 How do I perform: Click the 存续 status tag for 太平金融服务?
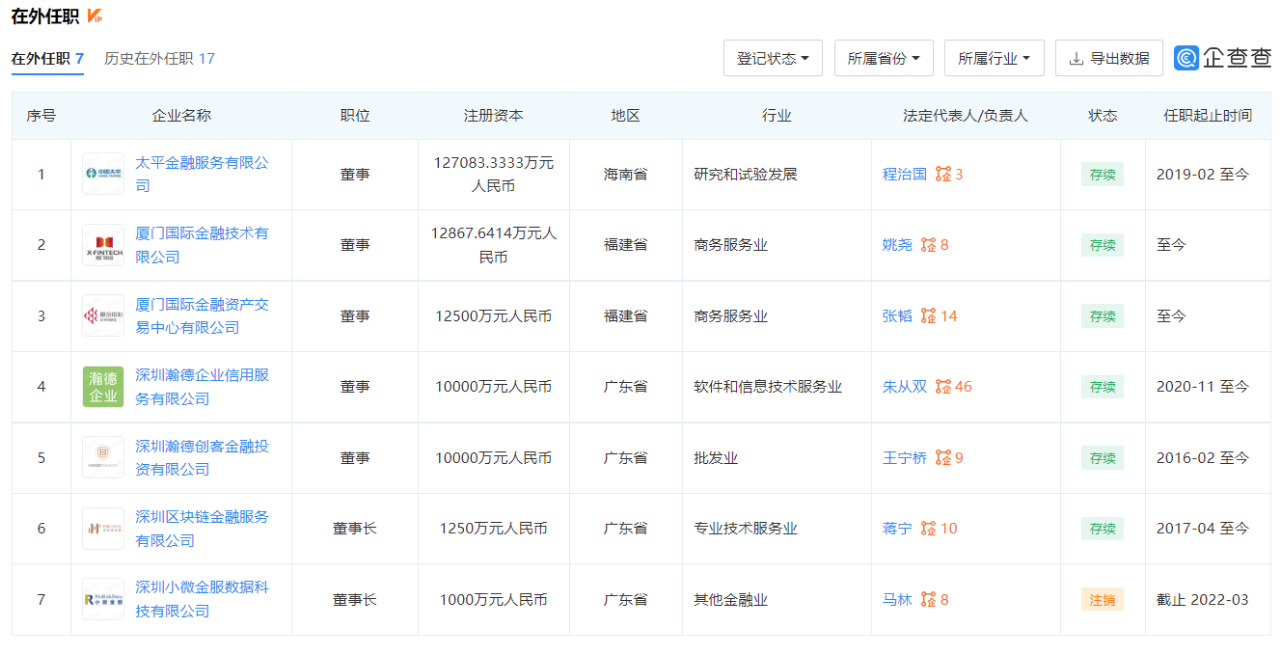point(1102,174)
